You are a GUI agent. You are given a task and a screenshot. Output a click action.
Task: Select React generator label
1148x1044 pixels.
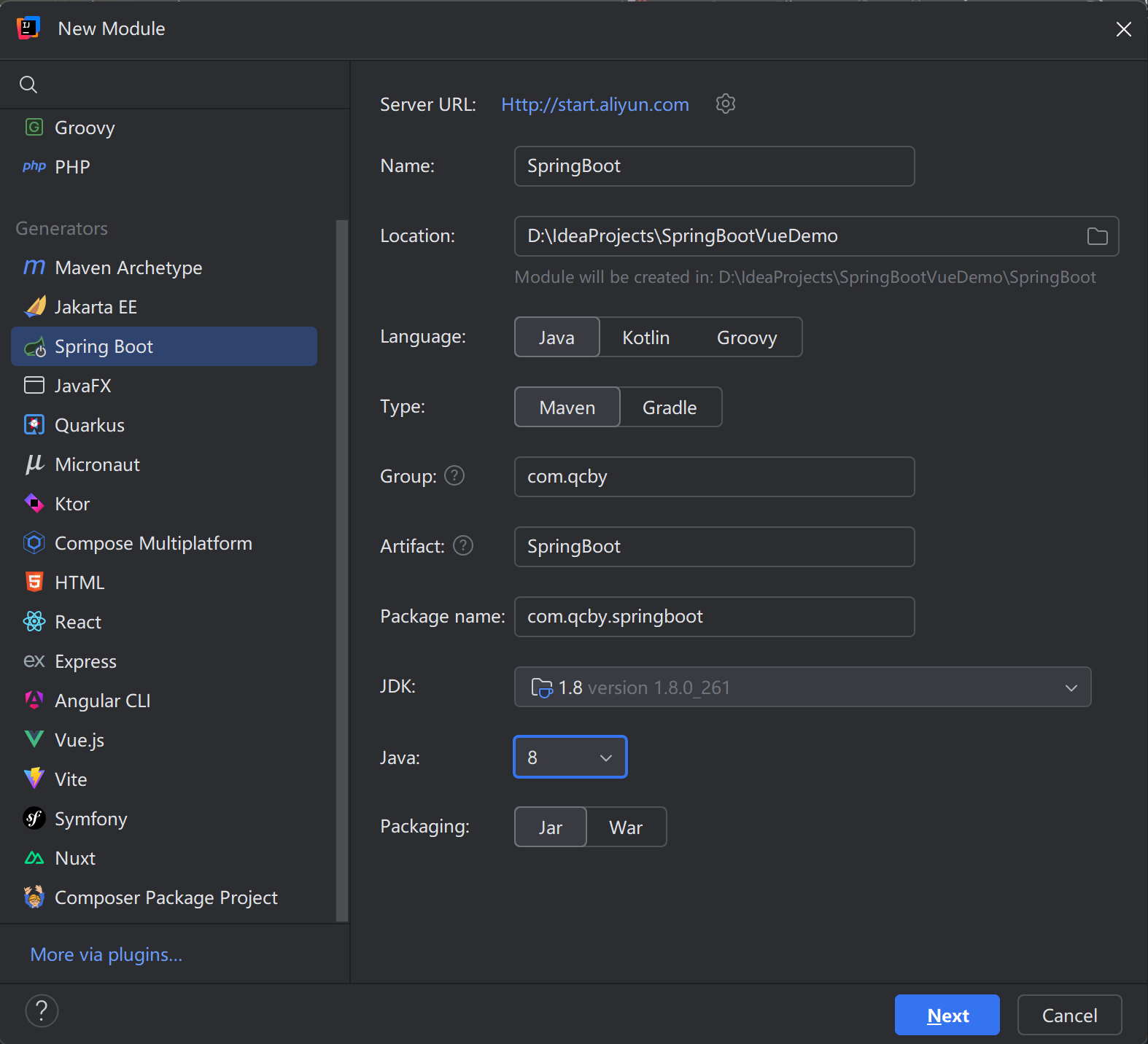78,622
